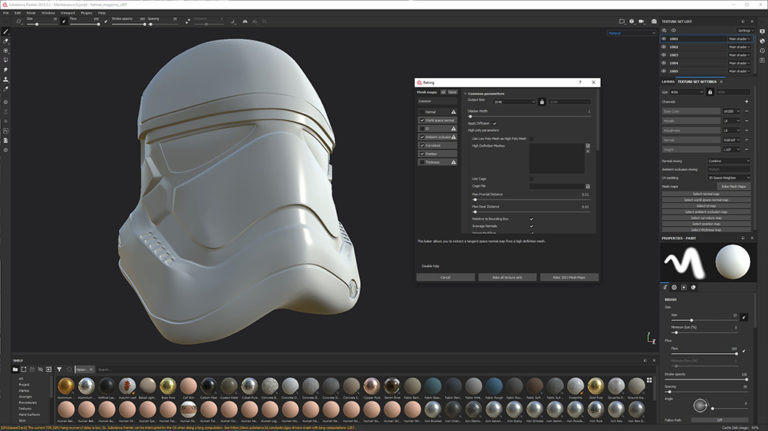Open the display settings icon on right dock
768x431 pixels.
pos(763,31)
